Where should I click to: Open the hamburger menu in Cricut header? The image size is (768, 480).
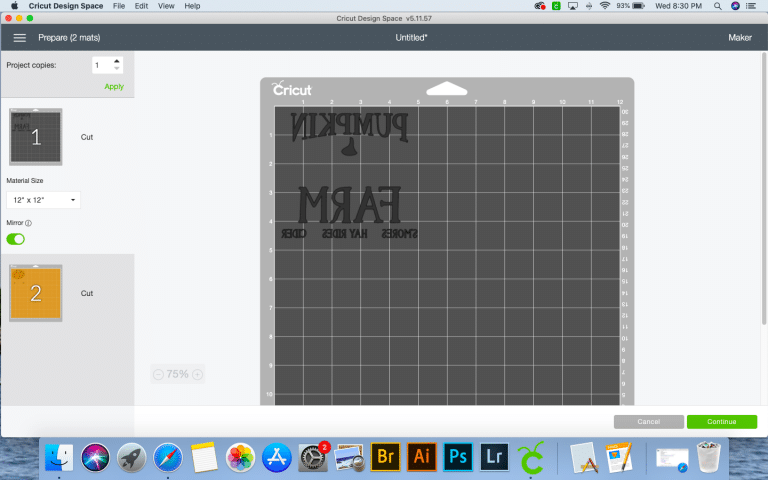point(20,38)
